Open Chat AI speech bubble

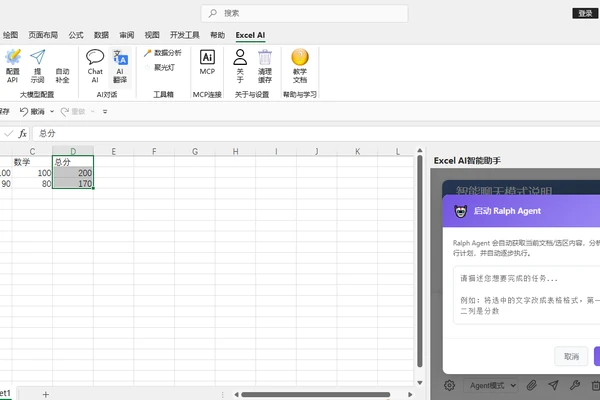click(x=95, y=66)
